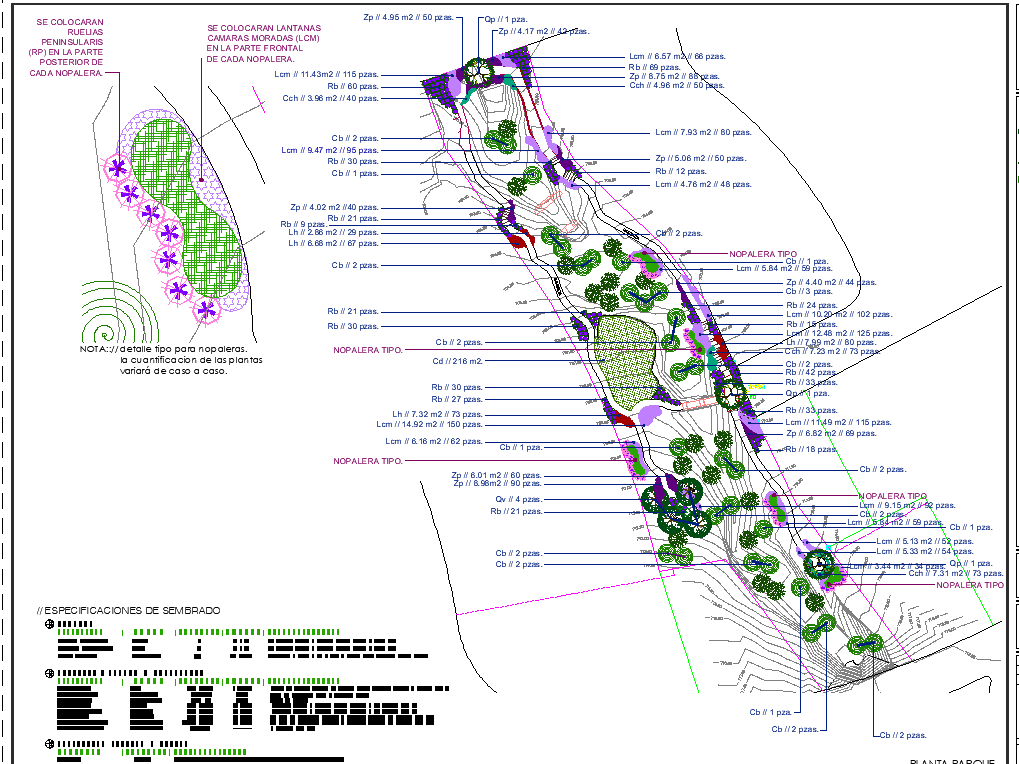
Task: Click first crosshair bullet under Especificaciones de Sembrado
Action: (x=49, y=625)
